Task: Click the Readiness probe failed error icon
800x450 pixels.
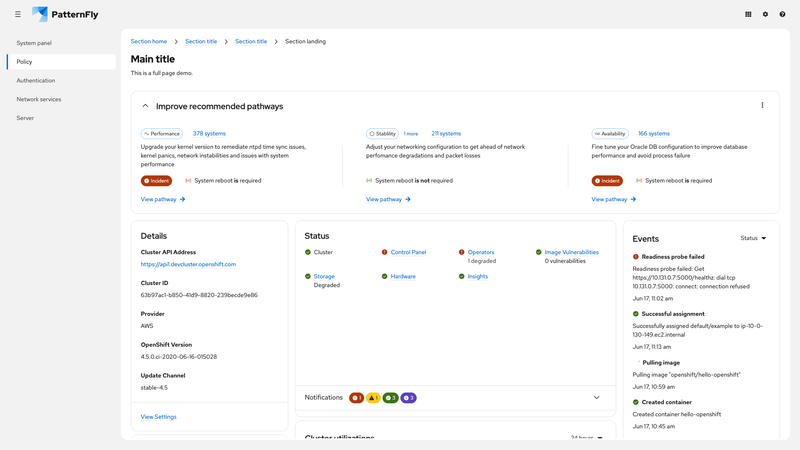Action: coord(636,257)
